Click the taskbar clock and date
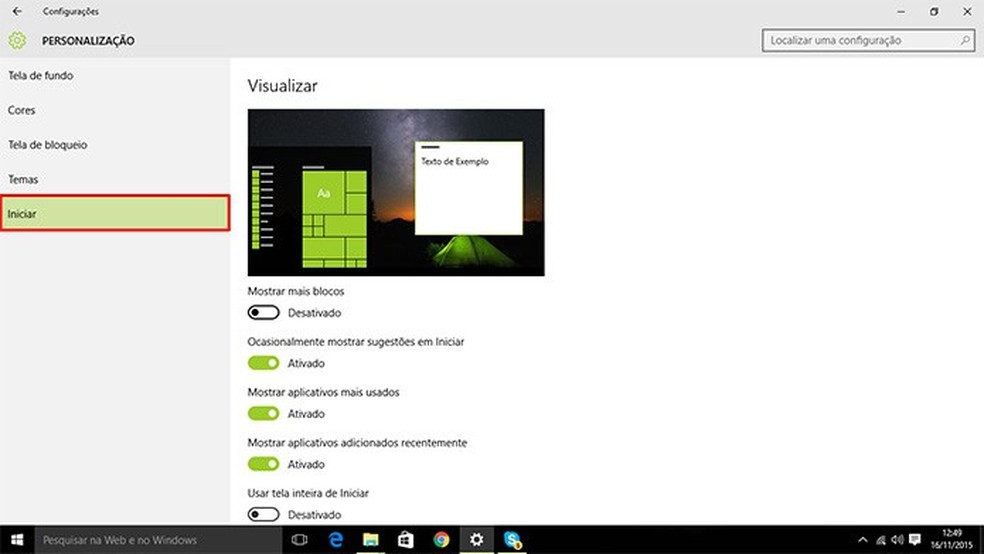 [x=951, y=540]
